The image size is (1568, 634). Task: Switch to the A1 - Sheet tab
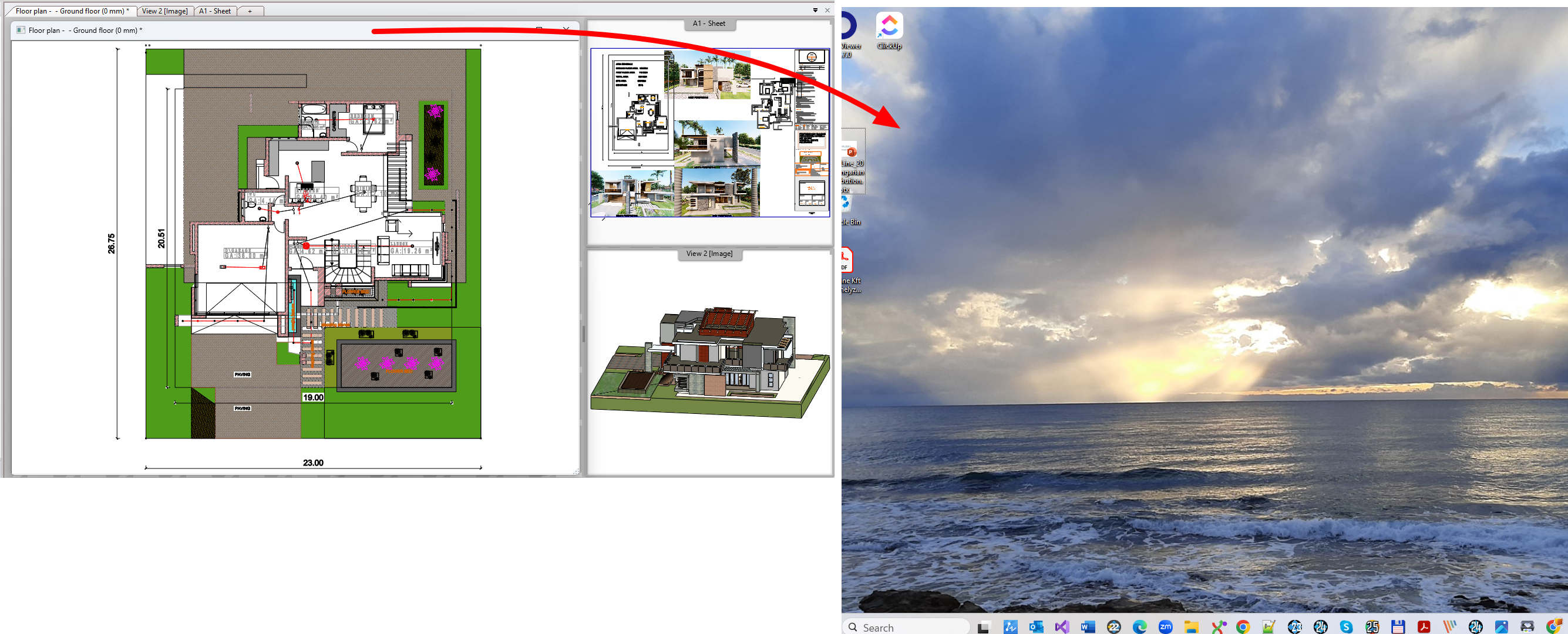(215, 11)
